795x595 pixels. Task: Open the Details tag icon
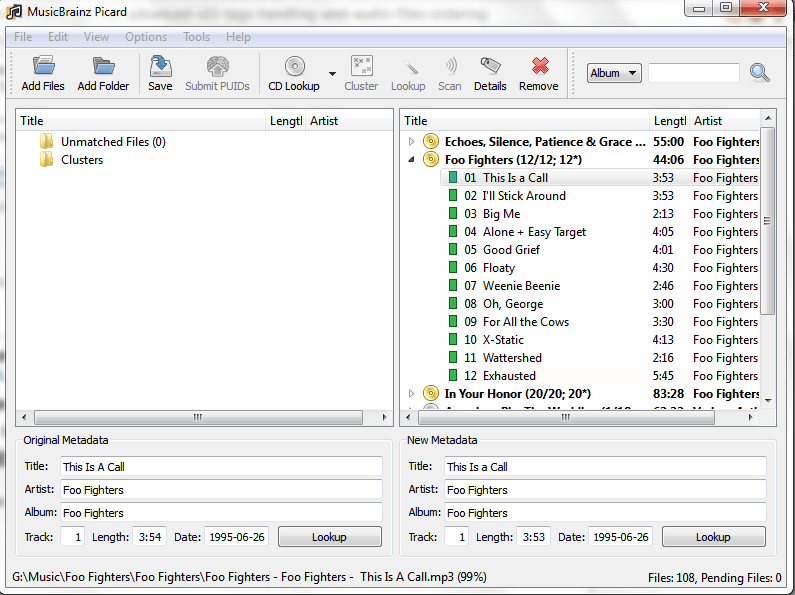click(490, 67)
